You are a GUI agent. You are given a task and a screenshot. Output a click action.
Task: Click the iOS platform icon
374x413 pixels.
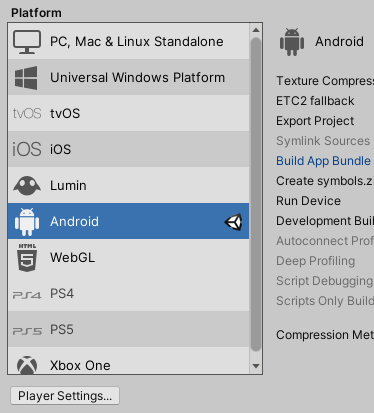pyautogui.click(x=27, y=149)
